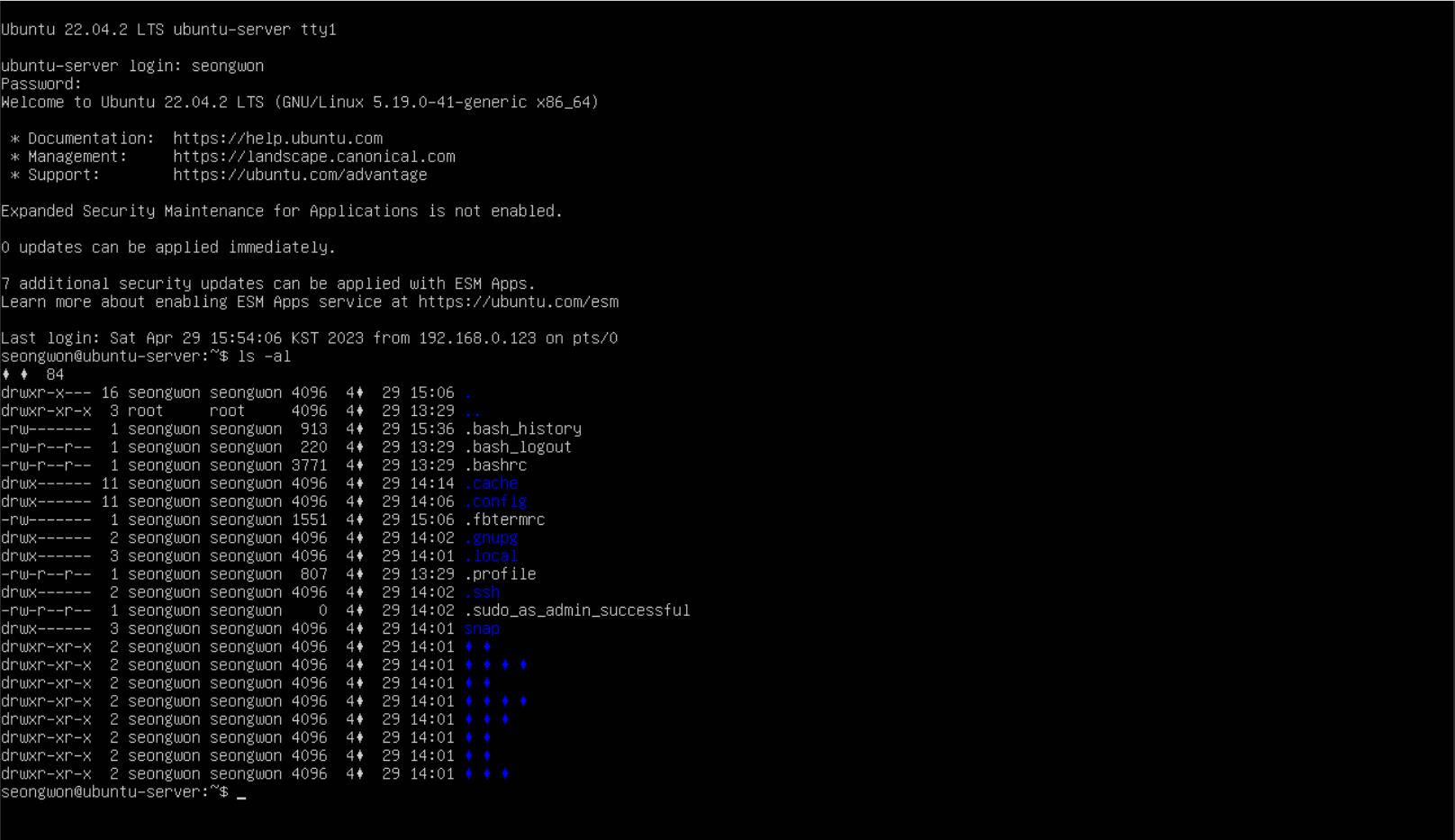Click the https://ubuntu.com/esm URL
Screen dimensions: 1455x840
coord(519,302)
